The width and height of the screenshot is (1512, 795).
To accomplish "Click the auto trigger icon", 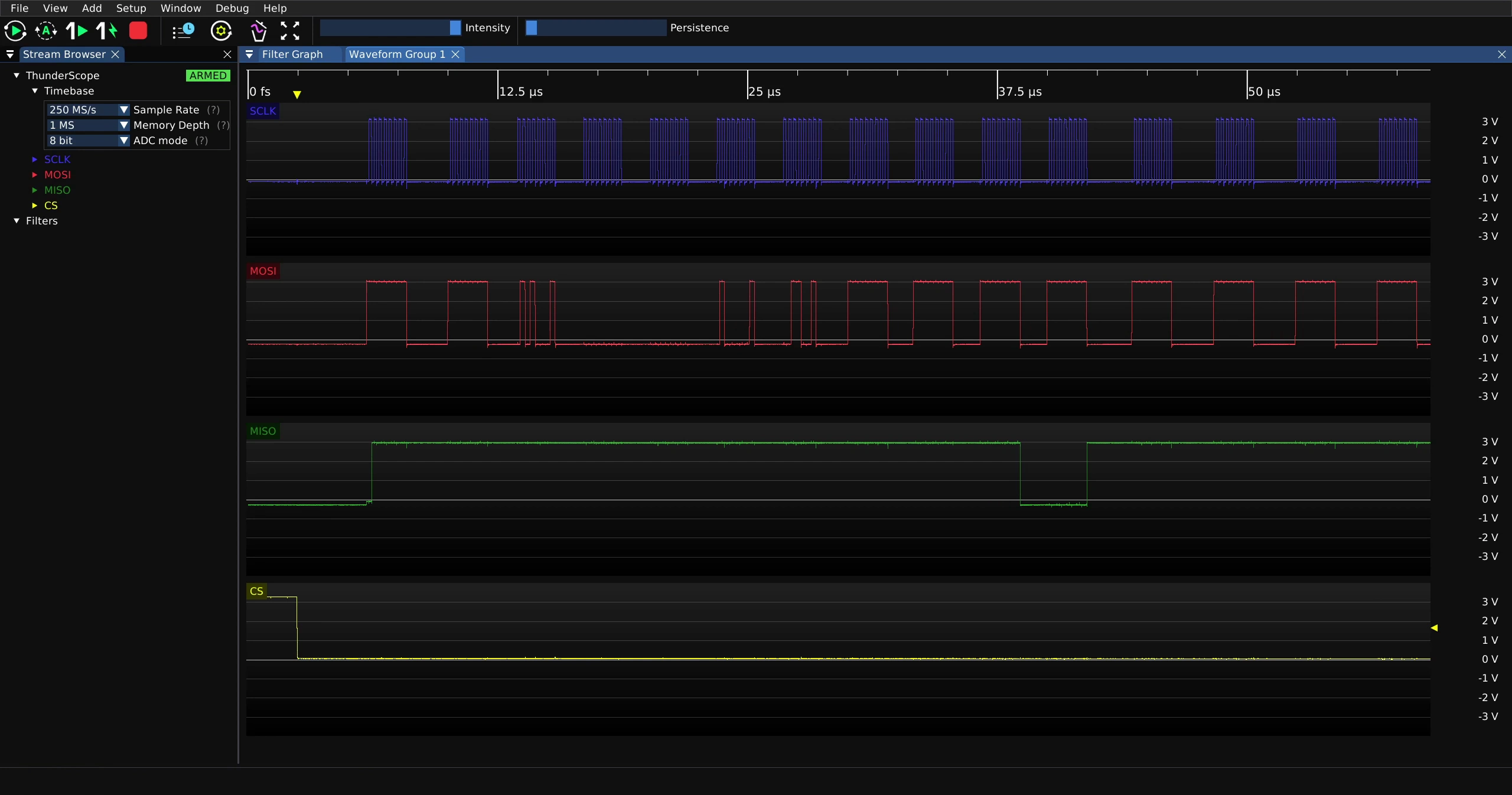I will click(x=46, y=31).
